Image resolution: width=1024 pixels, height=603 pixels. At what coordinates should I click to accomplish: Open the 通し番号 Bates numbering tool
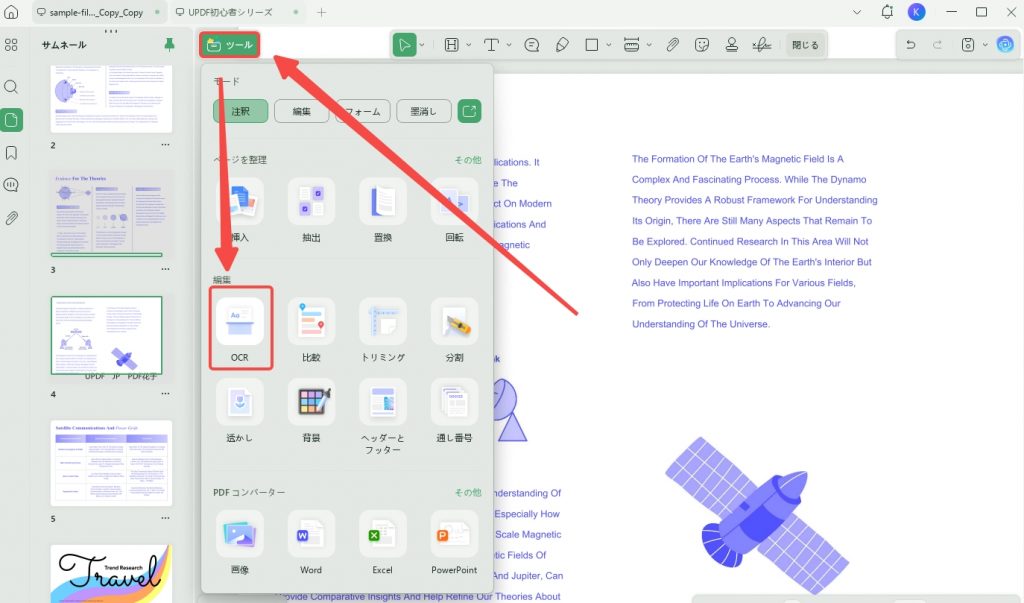(455, 410)
